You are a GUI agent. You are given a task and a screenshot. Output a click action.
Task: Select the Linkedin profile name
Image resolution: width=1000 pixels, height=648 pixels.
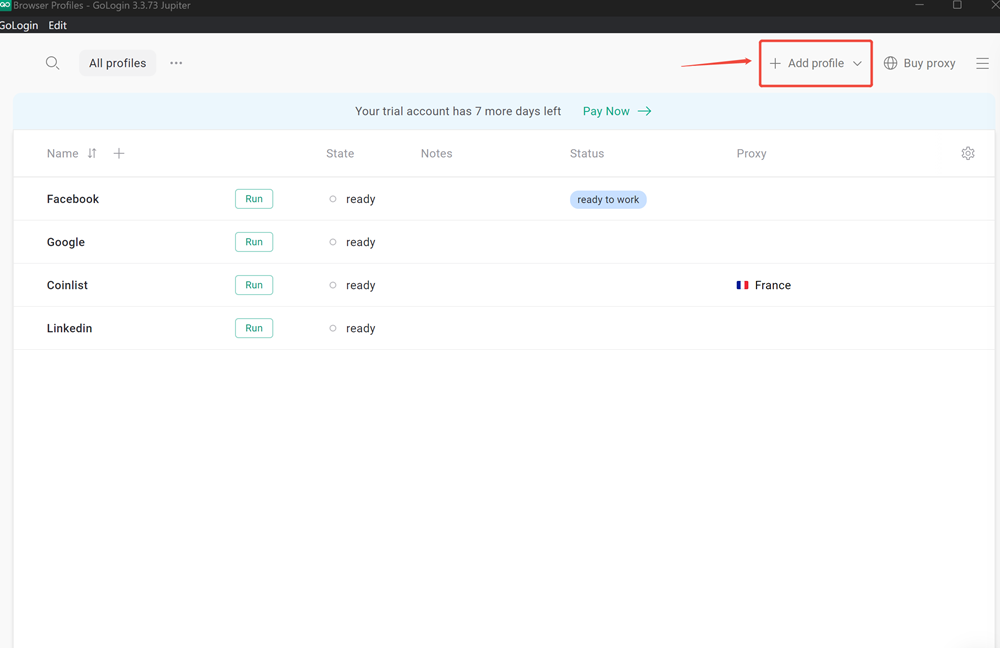(x=70, y=328)
